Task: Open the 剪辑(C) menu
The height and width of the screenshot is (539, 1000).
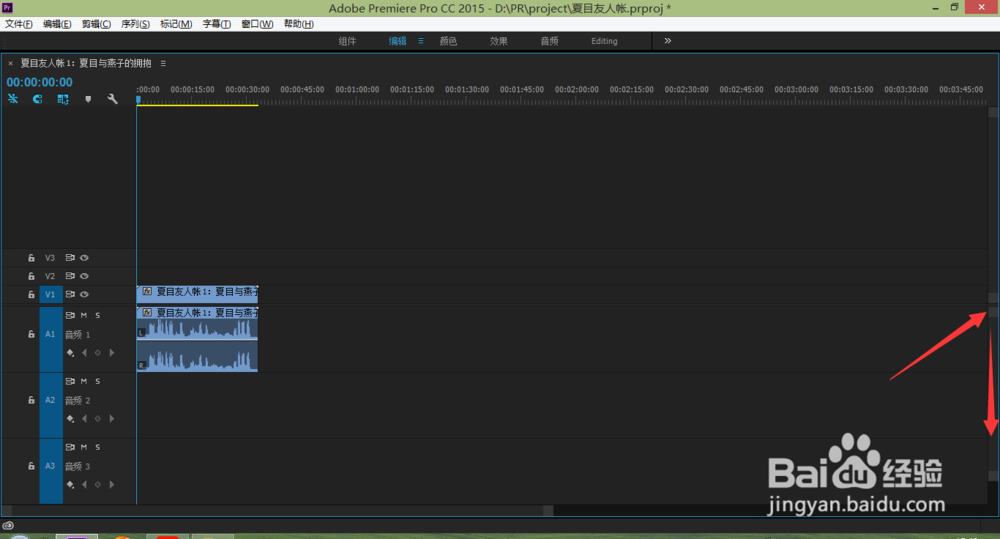Action: pyautogui.click(x=96, y=24)
